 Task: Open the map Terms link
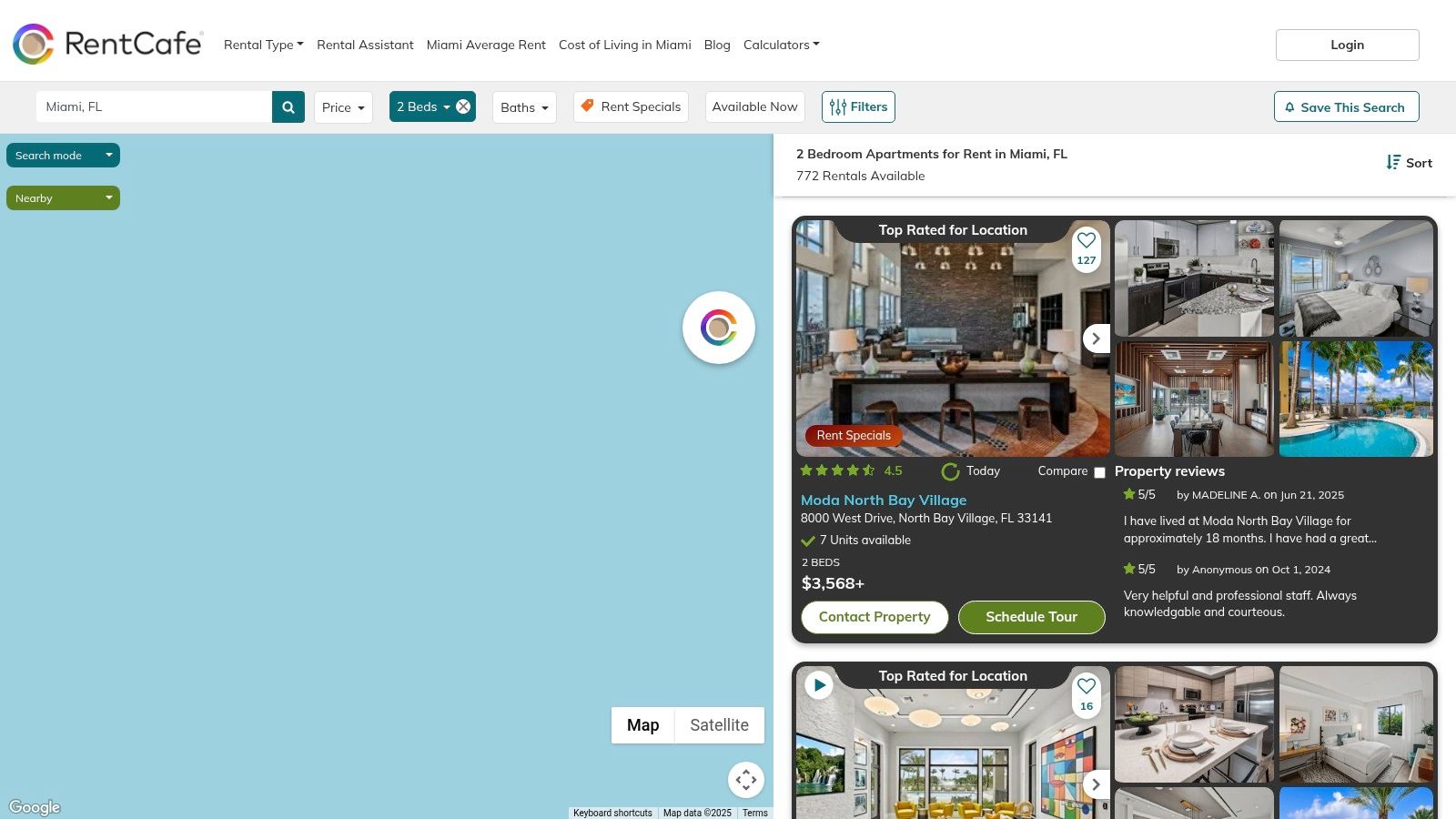[755, 813]
